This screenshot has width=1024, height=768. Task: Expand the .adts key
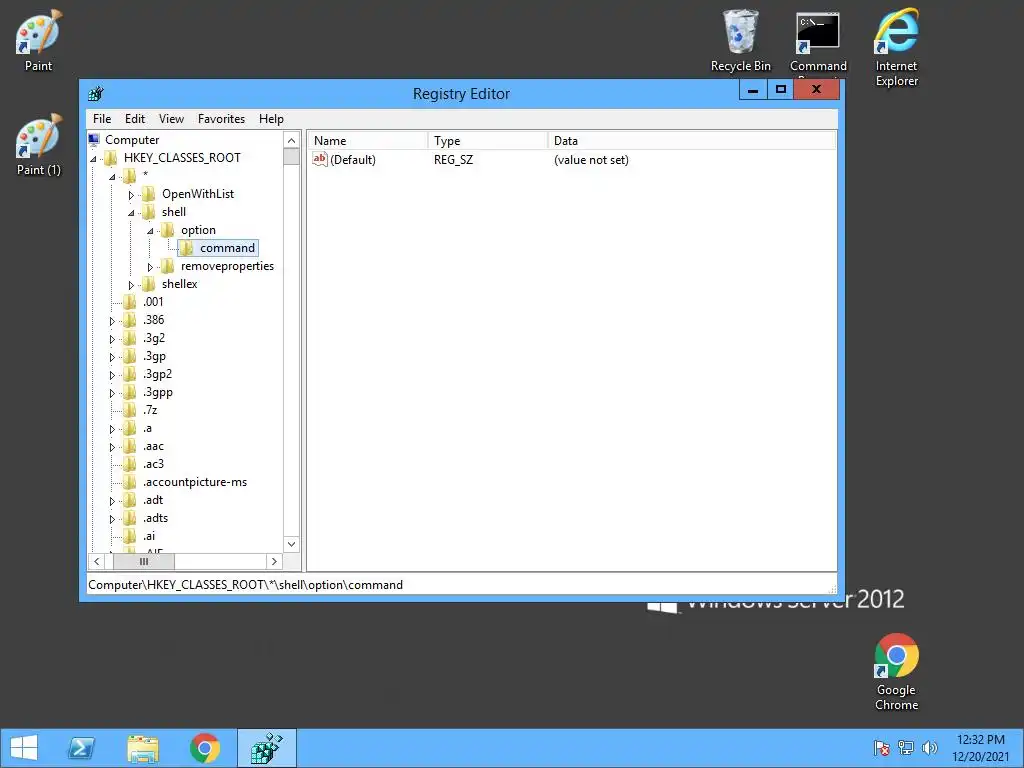[112, 519]
